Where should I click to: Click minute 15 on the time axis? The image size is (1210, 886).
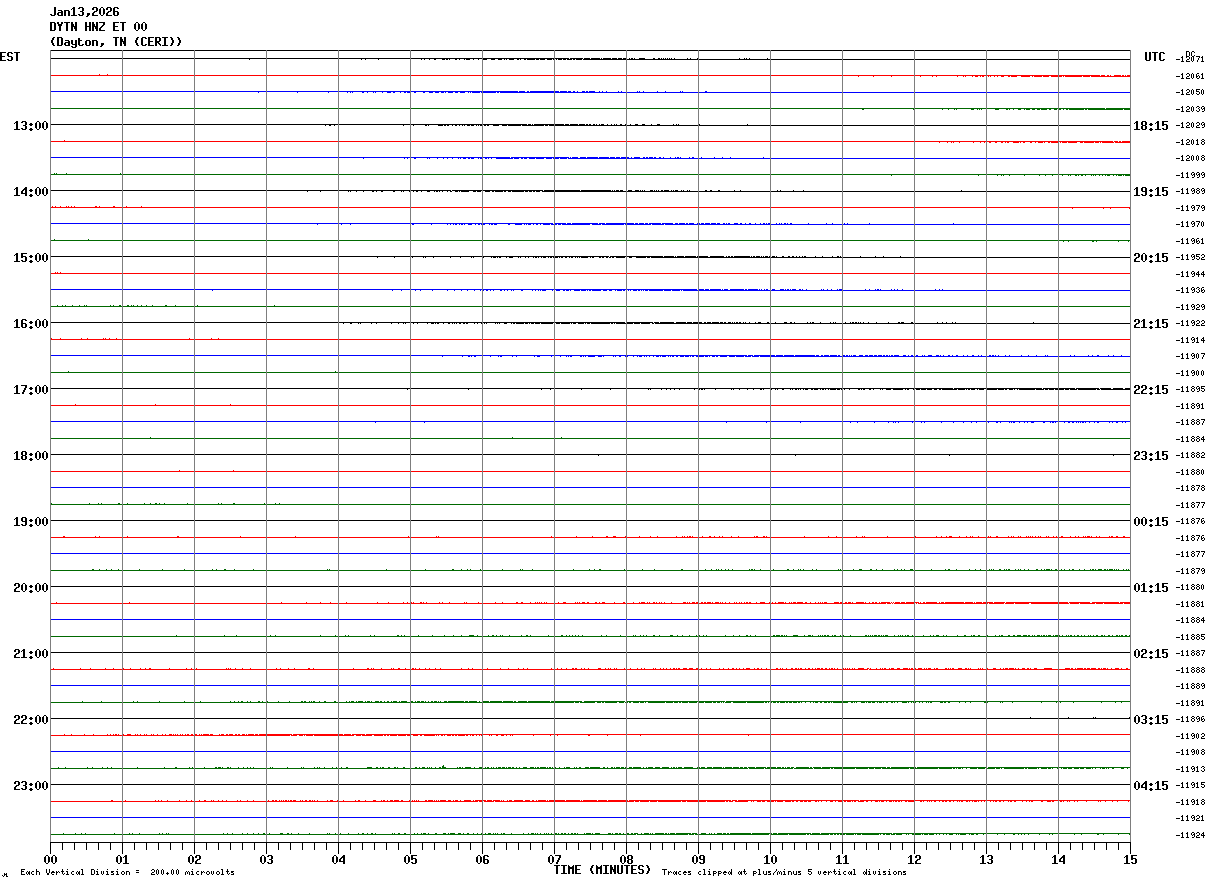pyautogui.click(x=1130, y=859)
